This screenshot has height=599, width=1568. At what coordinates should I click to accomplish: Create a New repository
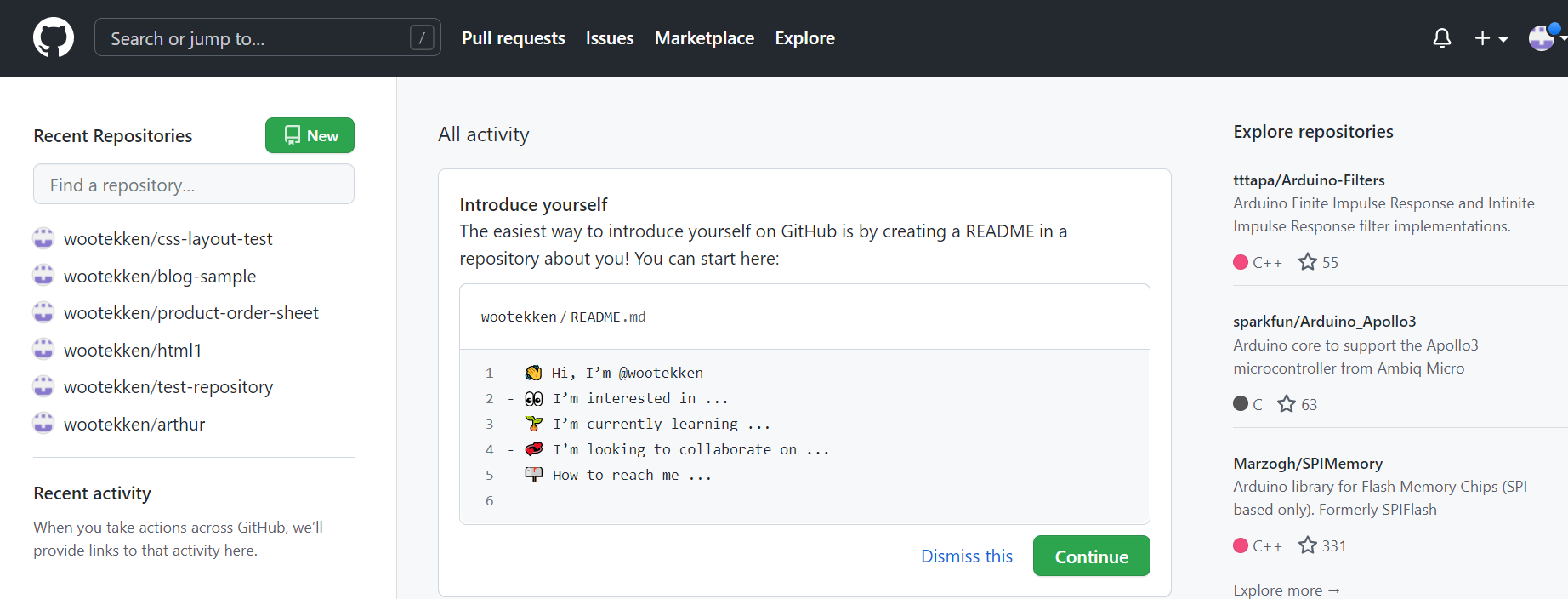[x=310, y=135]
